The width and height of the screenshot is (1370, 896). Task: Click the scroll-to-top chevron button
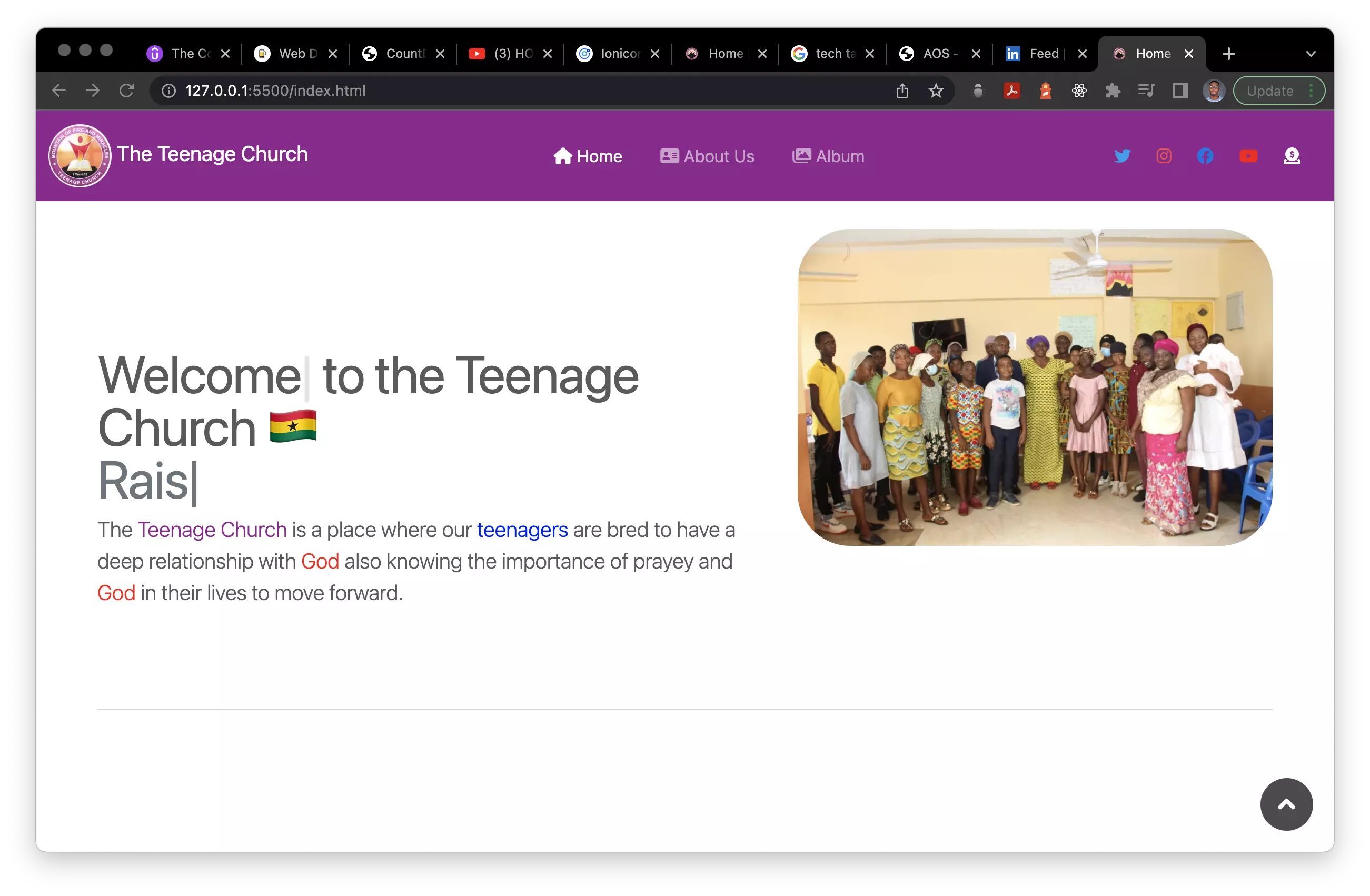(1286, 804)
